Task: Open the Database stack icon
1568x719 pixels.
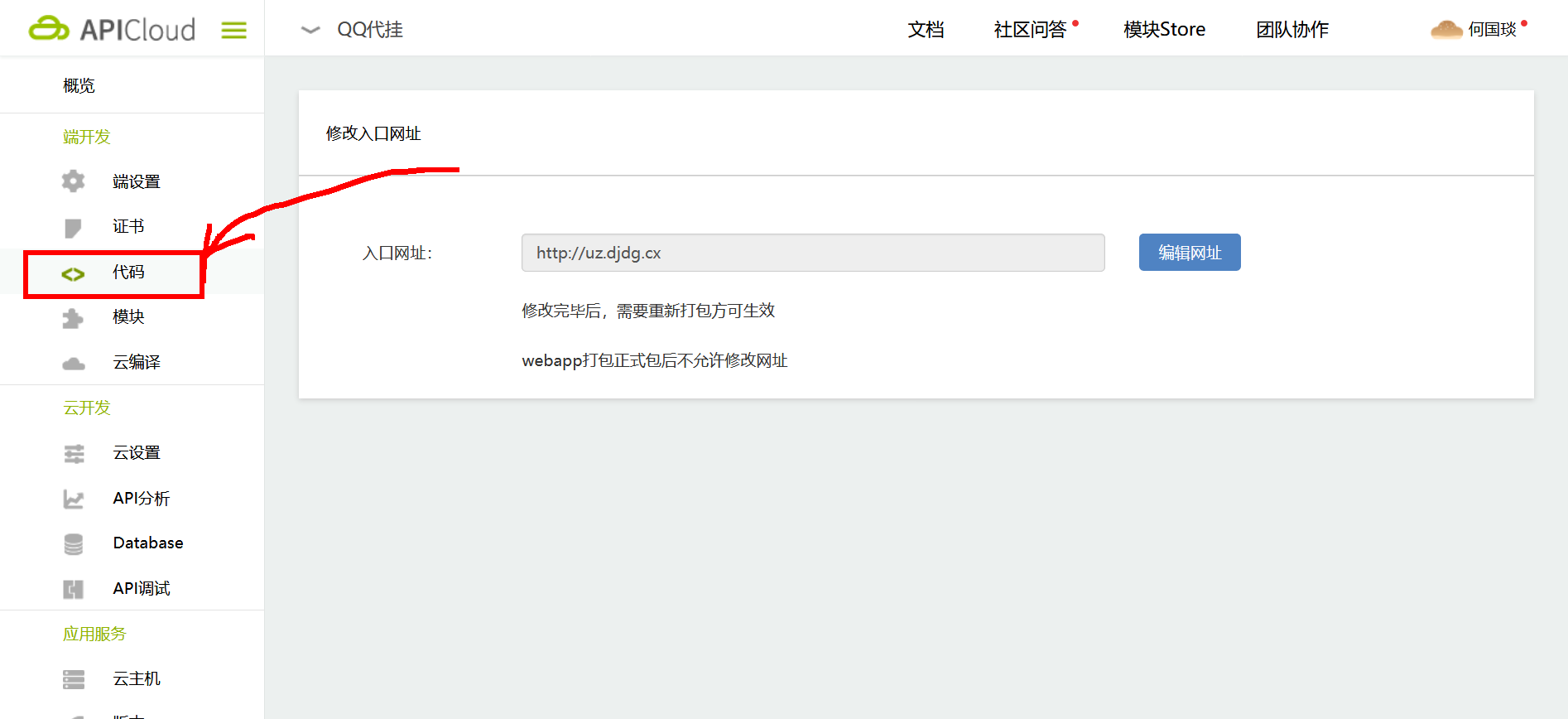Action: tap(74, 544)
